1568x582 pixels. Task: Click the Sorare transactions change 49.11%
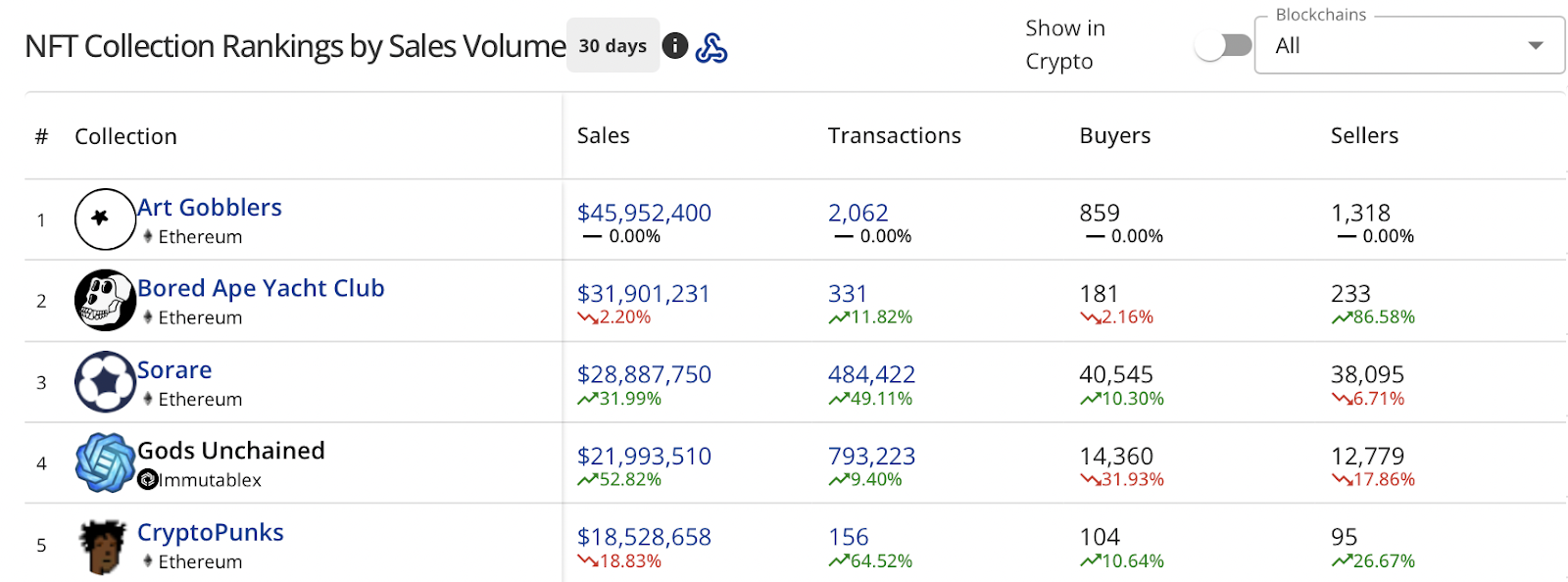(870, 399)
